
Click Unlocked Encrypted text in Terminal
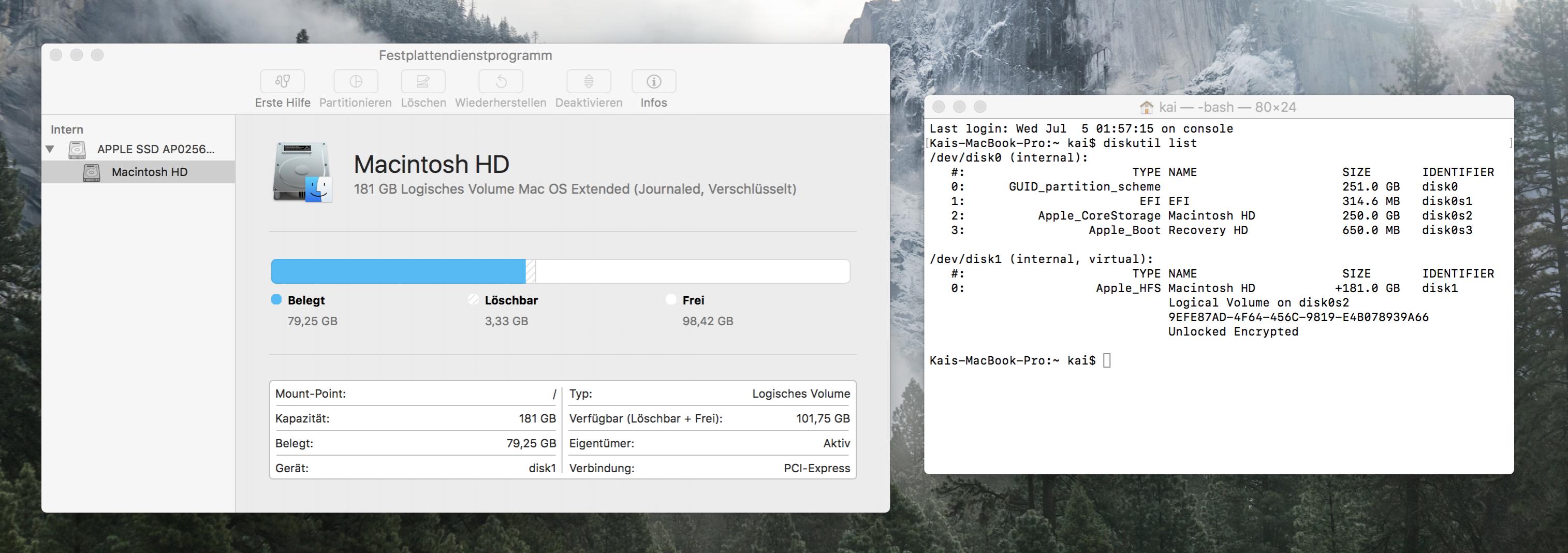[x=1233, y=332]
